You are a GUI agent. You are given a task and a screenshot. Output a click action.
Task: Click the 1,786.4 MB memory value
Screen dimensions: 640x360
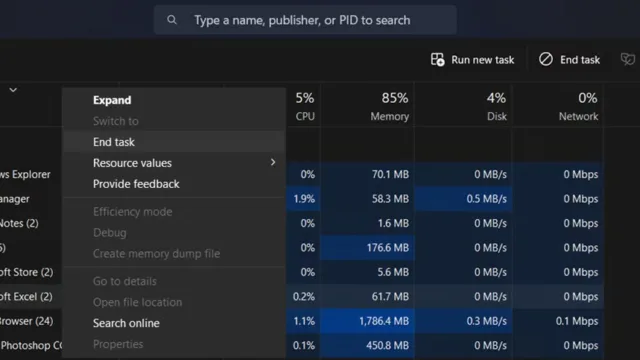384,321
